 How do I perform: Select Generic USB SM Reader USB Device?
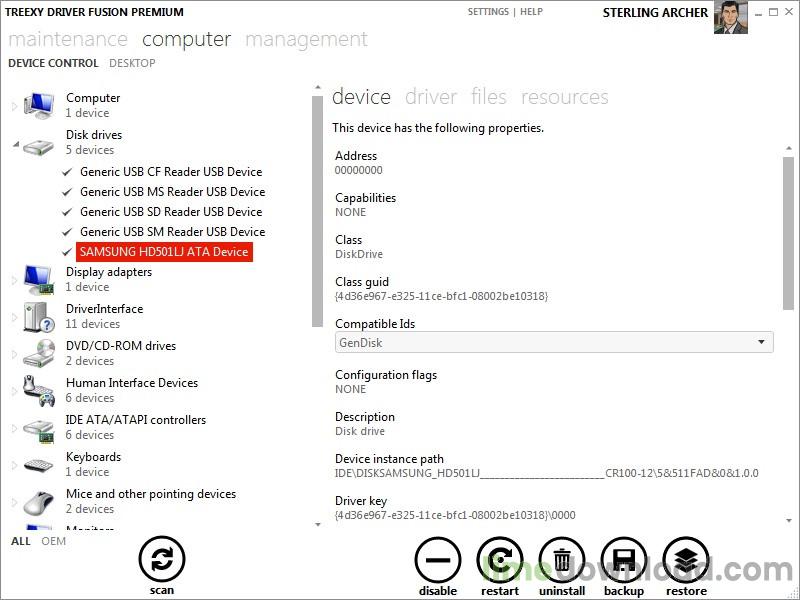[x=172, y=232]
